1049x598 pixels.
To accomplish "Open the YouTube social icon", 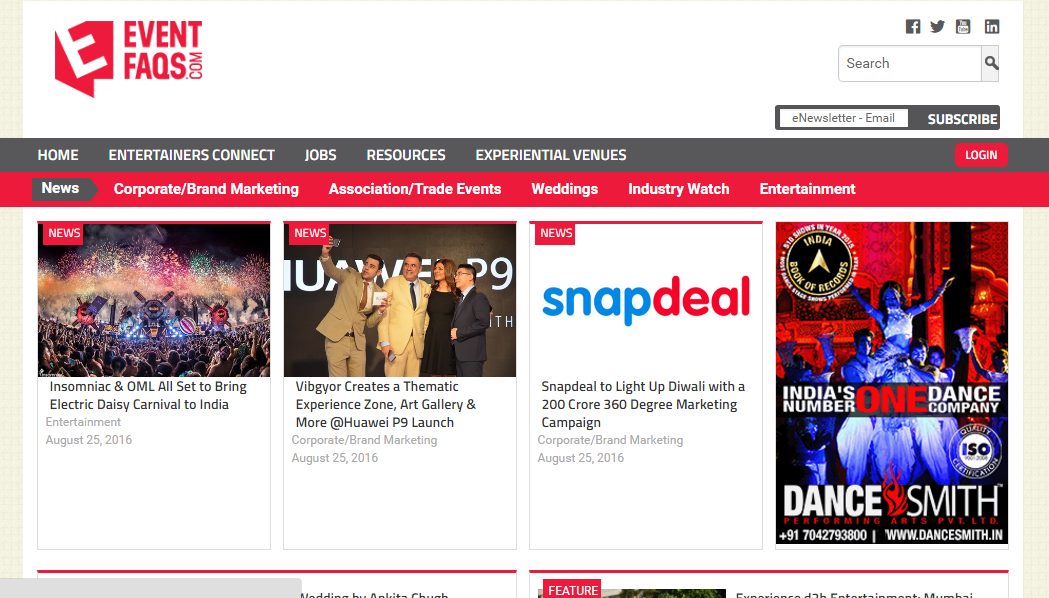I will coord(963,27).
